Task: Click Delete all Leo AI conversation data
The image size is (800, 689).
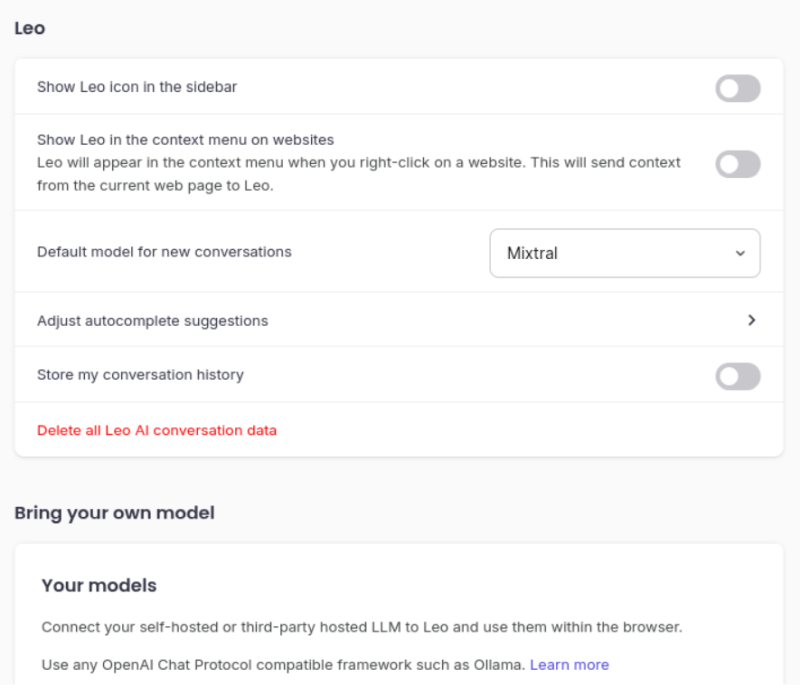Action: coord(157,430)
